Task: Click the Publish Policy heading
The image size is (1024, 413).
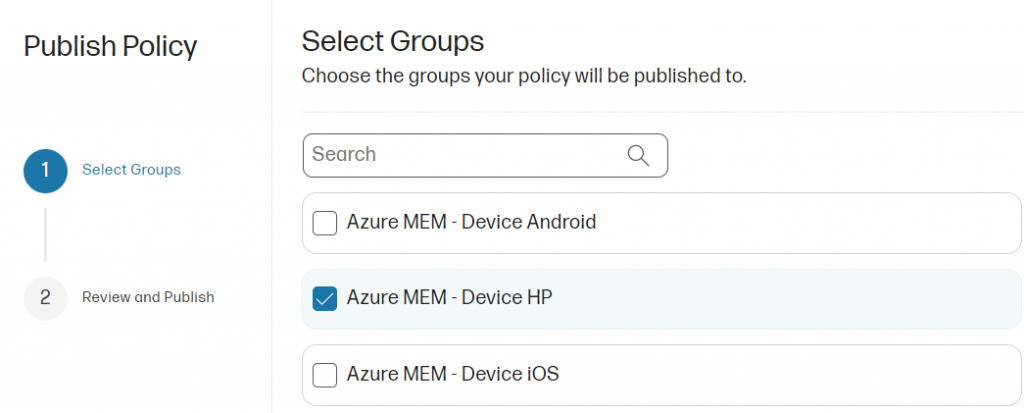Action: click(110, 47)
